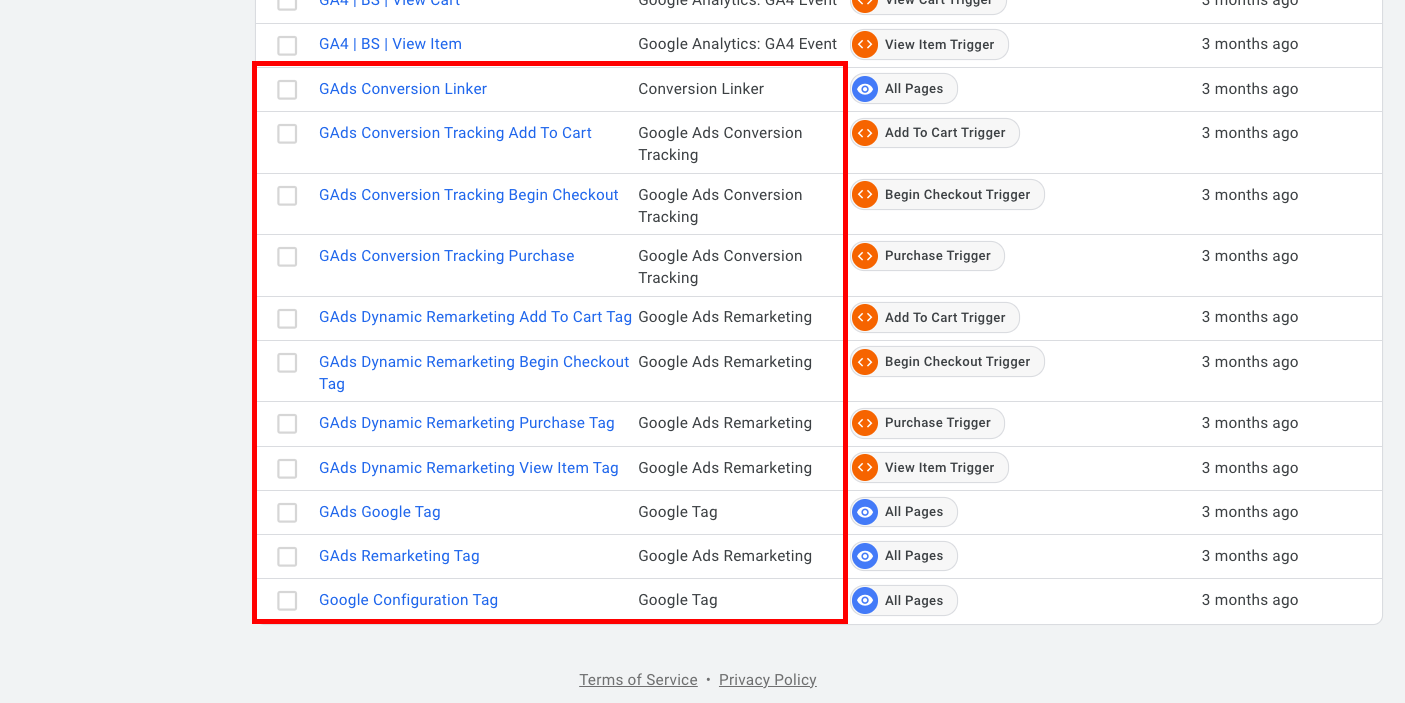Tick the GAds Google Tag checkbox

click(287, 513)
